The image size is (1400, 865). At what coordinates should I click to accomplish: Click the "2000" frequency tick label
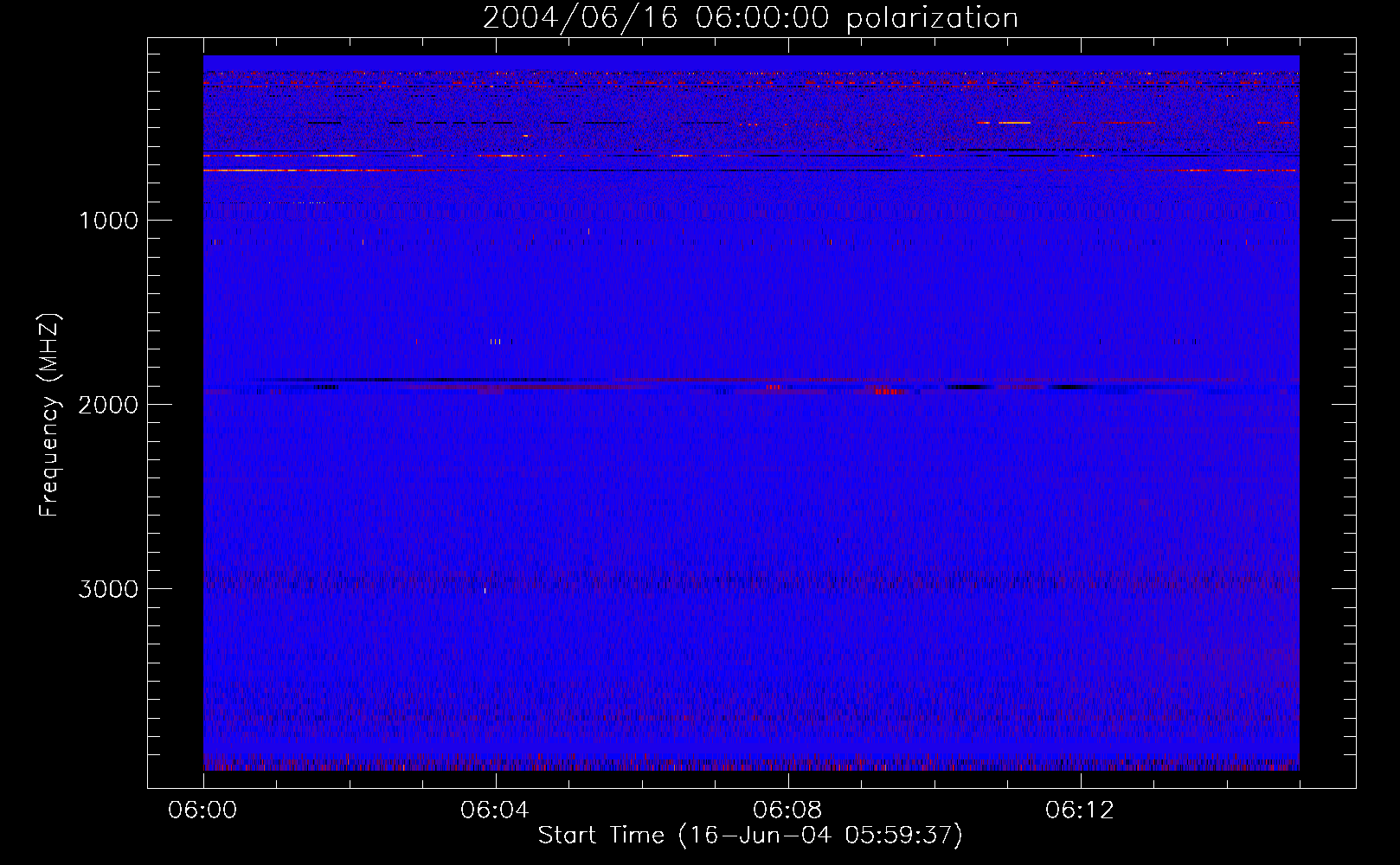tap(108, 405)
